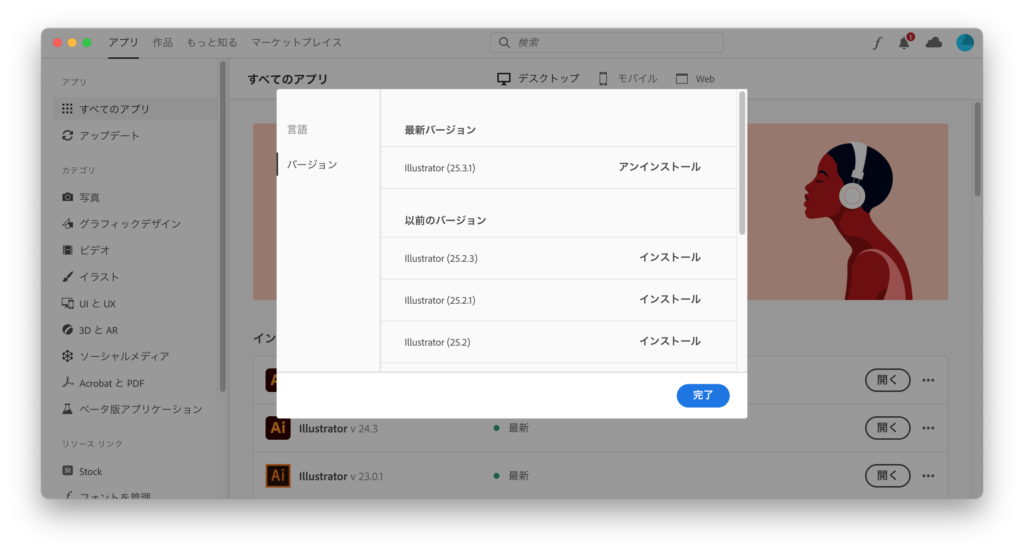The width and height of the screenshot is (1024, 553).
Task: Open アップデート in sidebar
Action: 109,135
